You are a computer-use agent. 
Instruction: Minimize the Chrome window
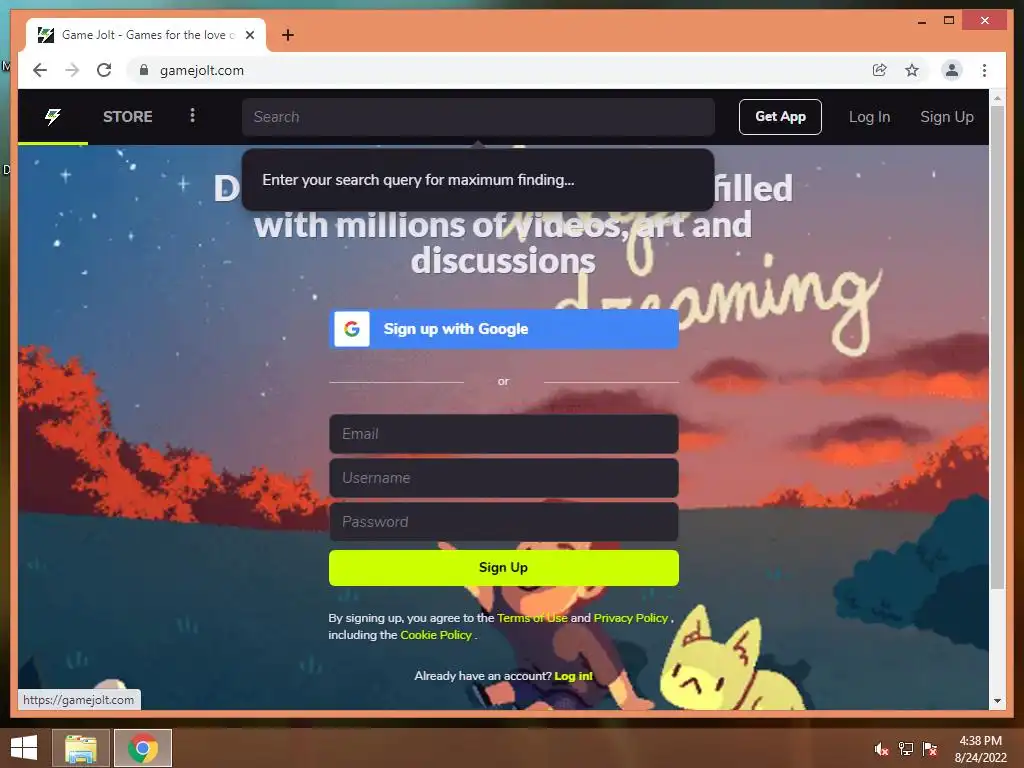pos(921,21)
